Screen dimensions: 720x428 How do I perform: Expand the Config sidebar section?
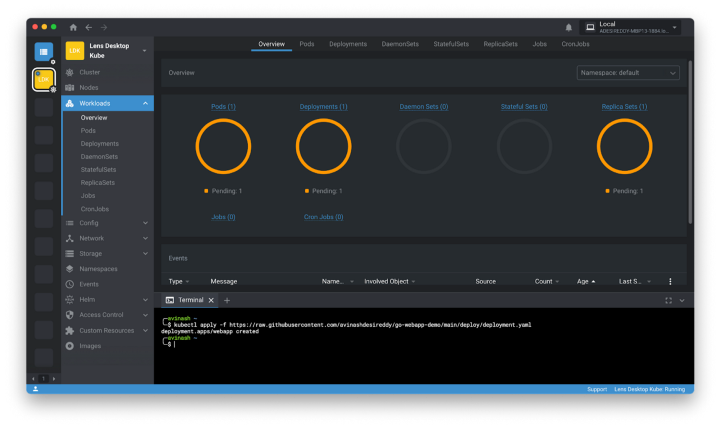pyautogui.click(x=145, y=223)
